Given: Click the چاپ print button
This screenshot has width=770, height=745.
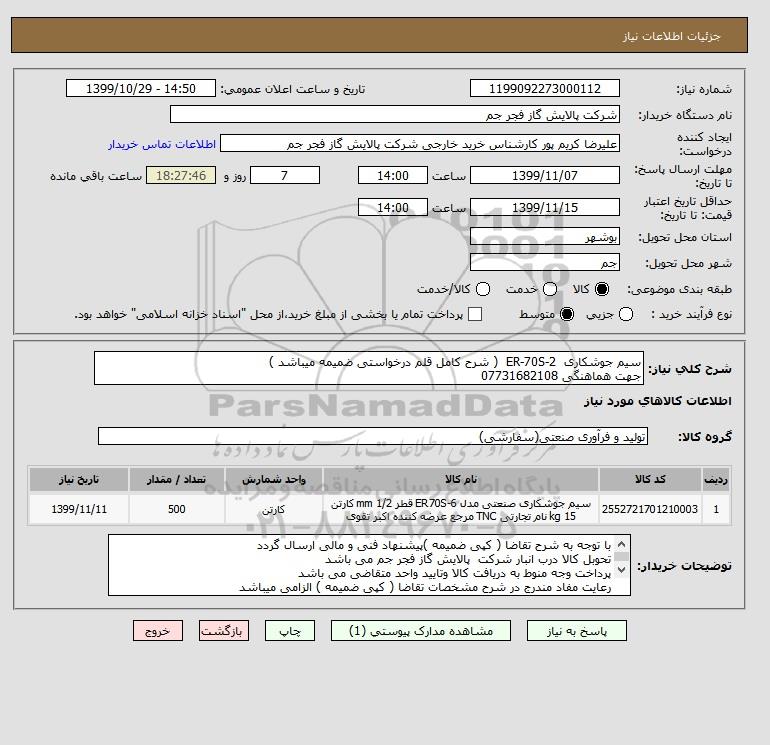Looking at the screenshot, I should coord(290,631).
